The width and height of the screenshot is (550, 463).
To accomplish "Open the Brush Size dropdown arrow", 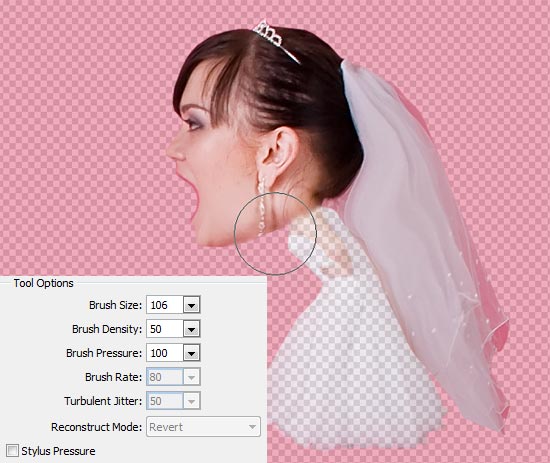I will tap(192, 305).
